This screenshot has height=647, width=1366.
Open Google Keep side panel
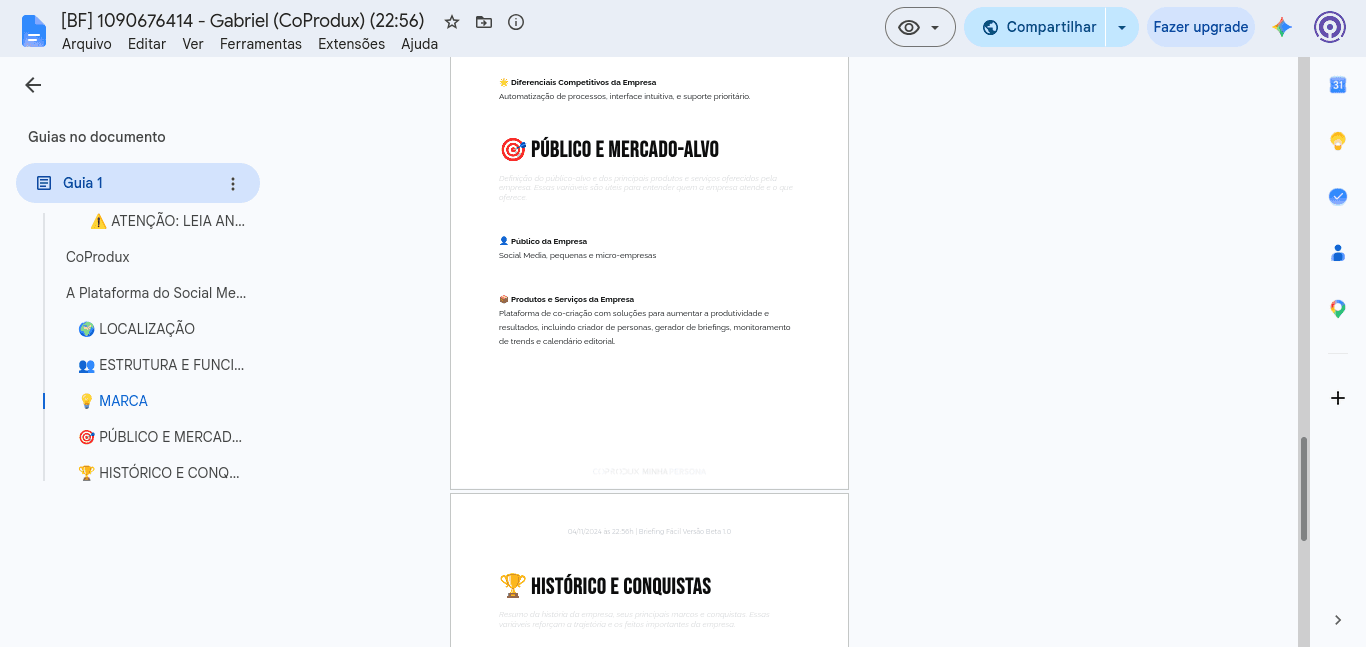(1338, 141)
